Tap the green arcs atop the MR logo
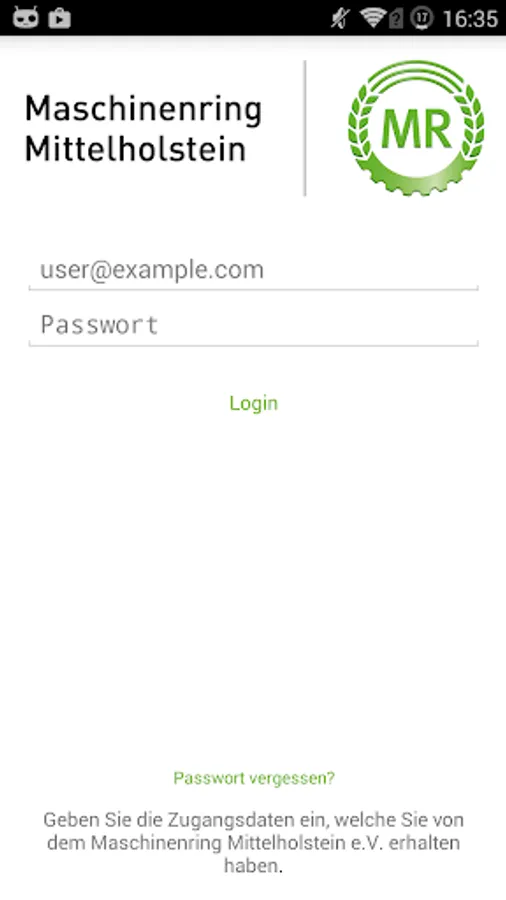This screenshot has height=900, width=506. tap(416, 73)
